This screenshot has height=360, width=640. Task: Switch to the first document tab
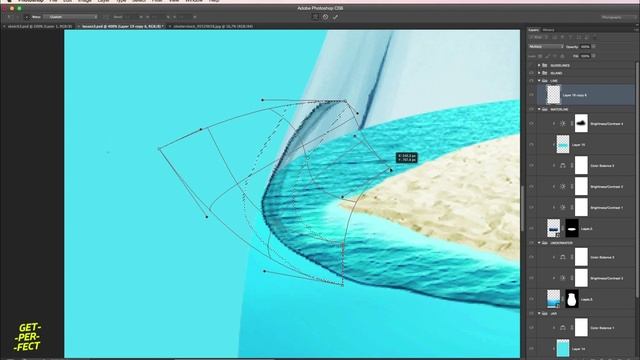(40, 26)
